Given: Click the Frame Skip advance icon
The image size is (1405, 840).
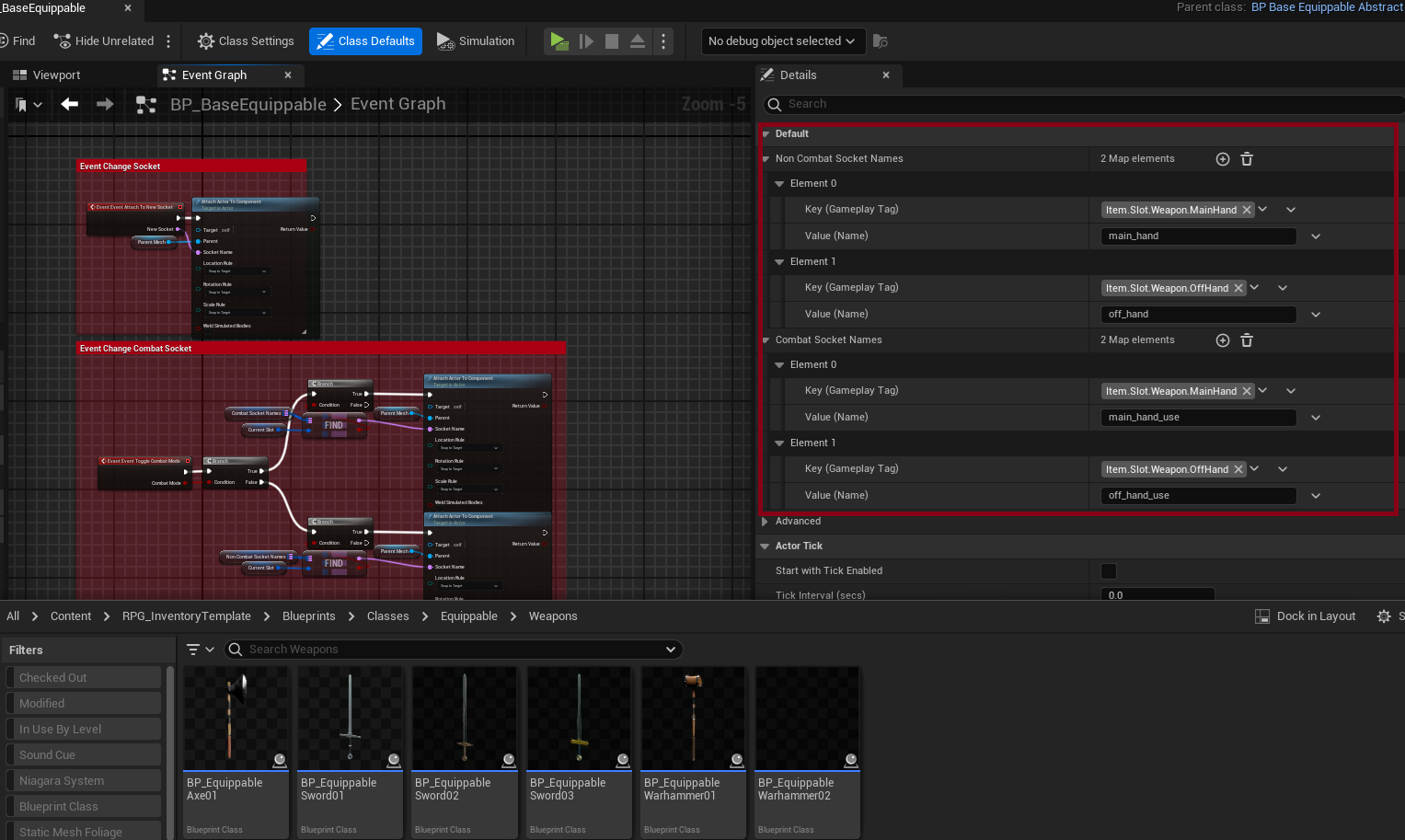Looking at the screenshot, I should (x=586, y=41).
